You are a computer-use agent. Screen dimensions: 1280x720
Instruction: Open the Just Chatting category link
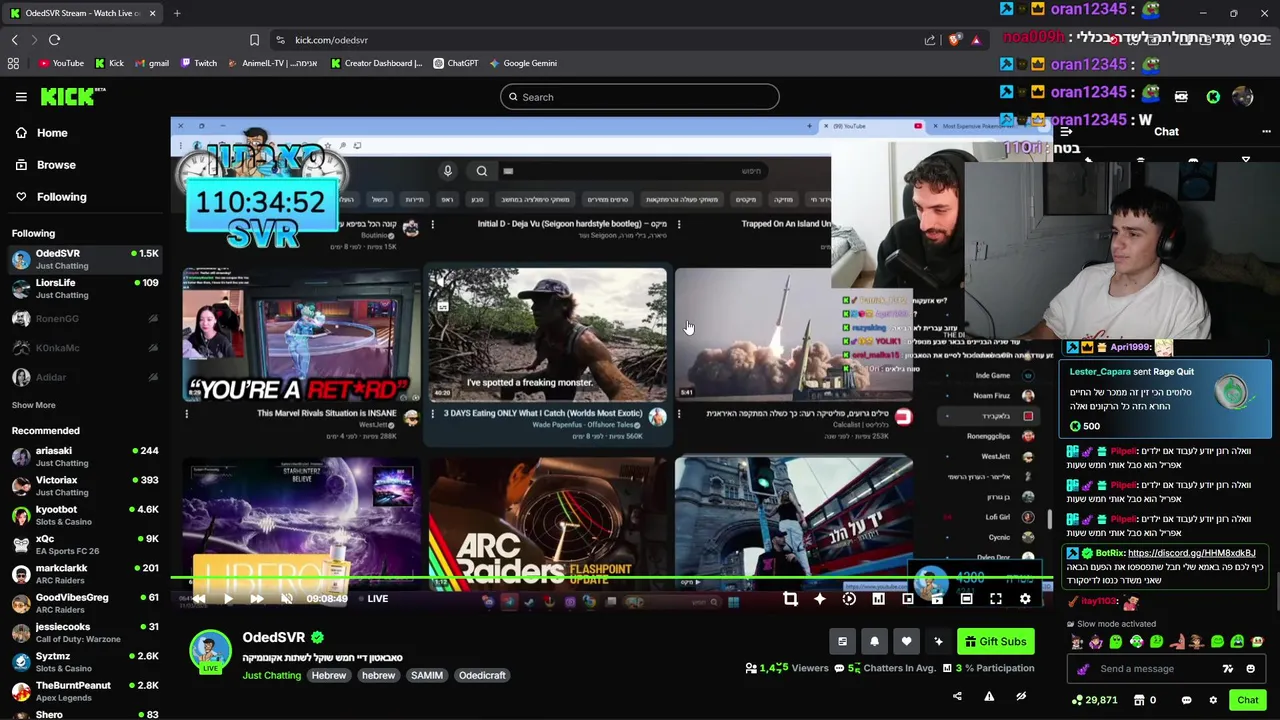(271, 675)
